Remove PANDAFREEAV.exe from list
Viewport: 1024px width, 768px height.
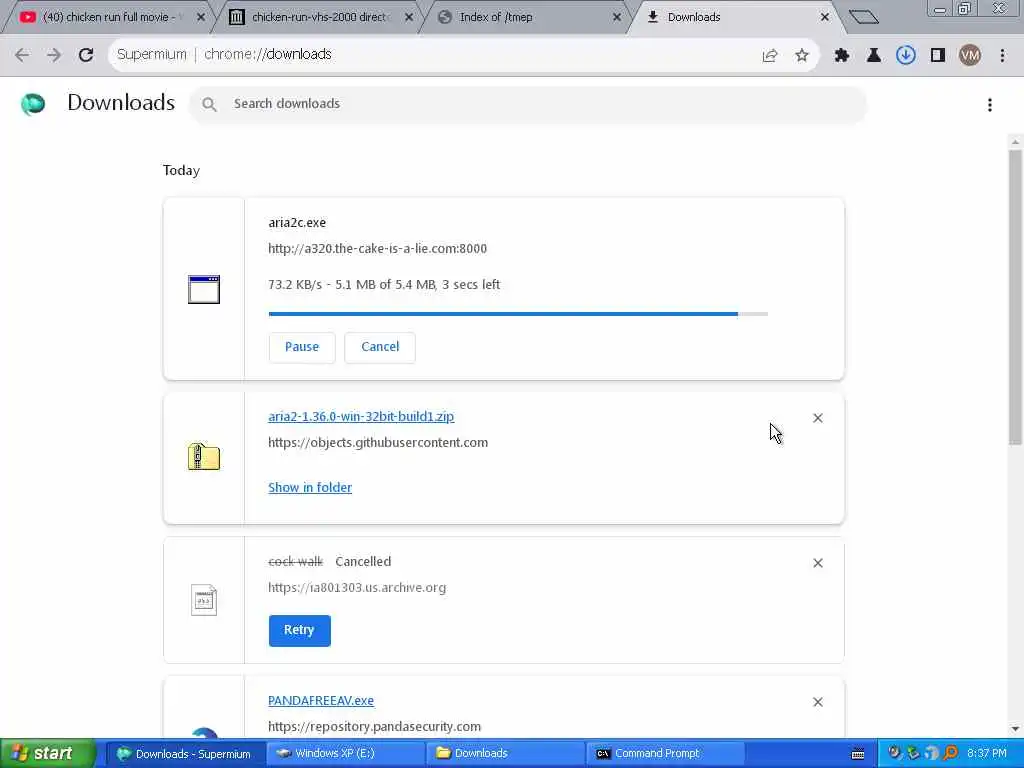[x=818, y=702]
